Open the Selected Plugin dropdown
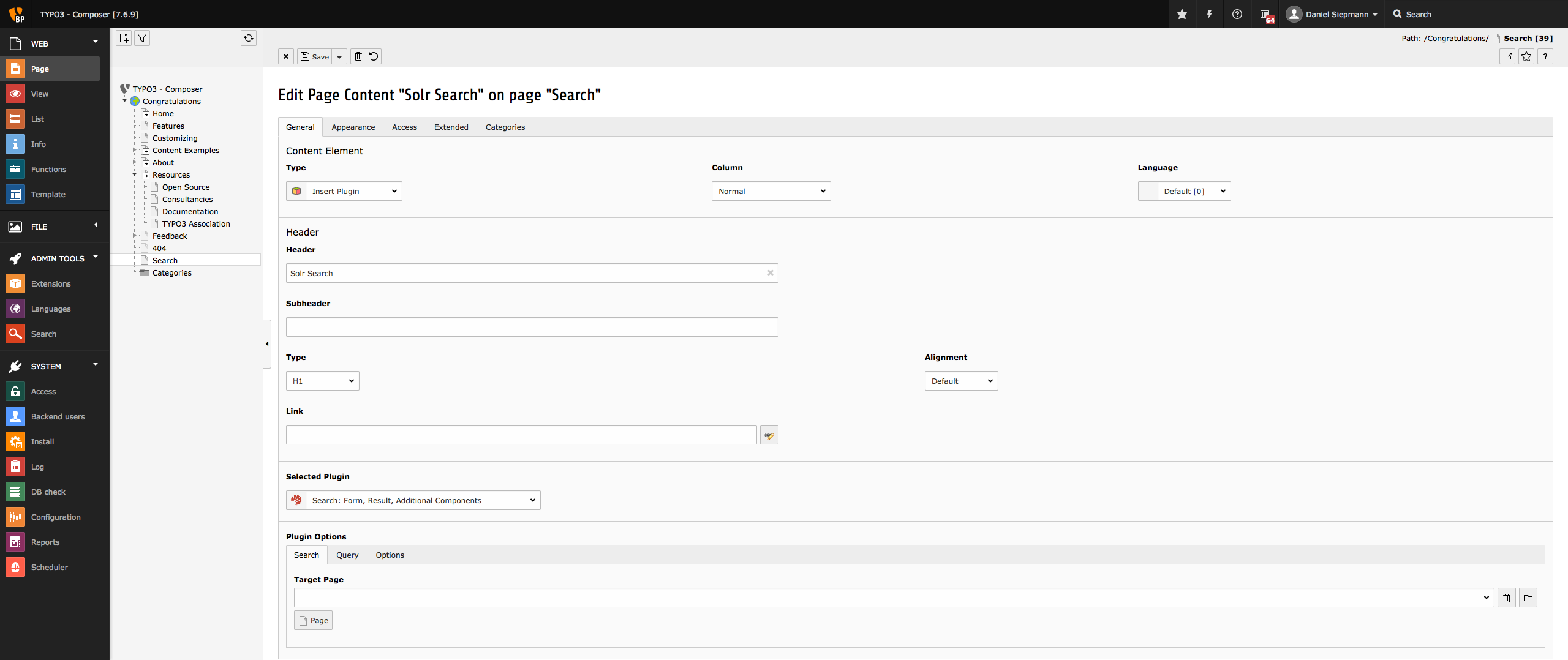 point(423,501)
